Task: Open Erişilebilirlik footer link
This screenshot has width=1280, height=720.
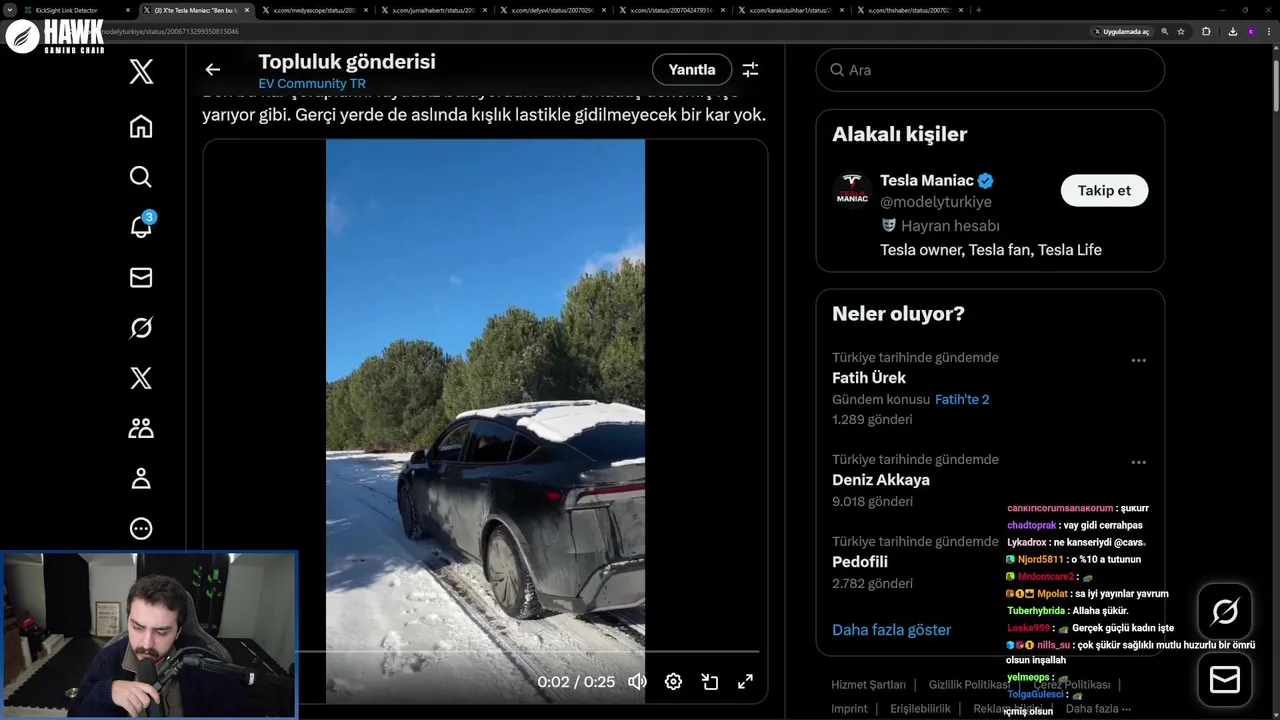Action: pyautogui.click(x=920, y=708)
